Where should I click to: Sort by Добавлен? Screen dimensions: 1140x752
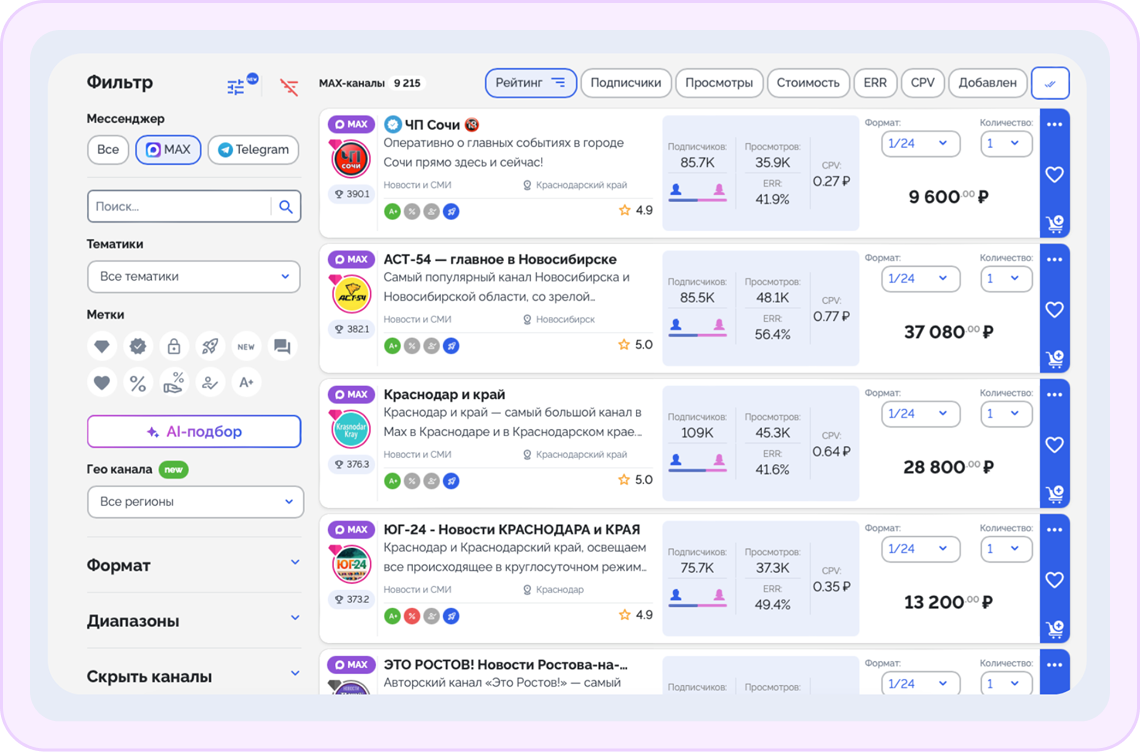[987, 83]
